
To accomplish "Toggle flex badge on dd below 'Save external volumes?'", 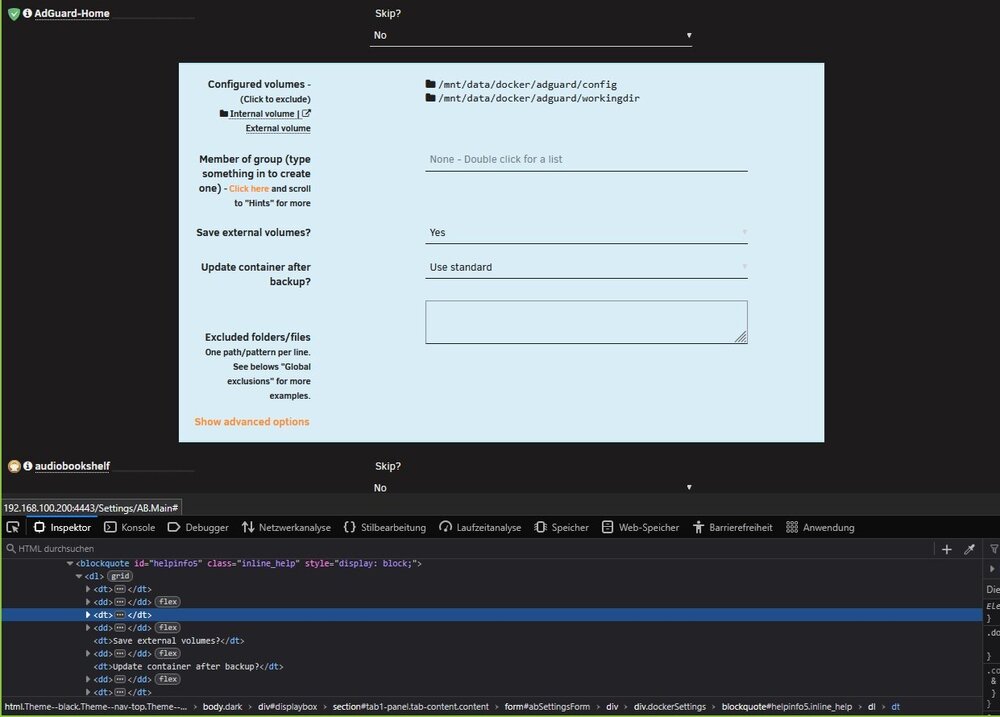I will [168, 653].
